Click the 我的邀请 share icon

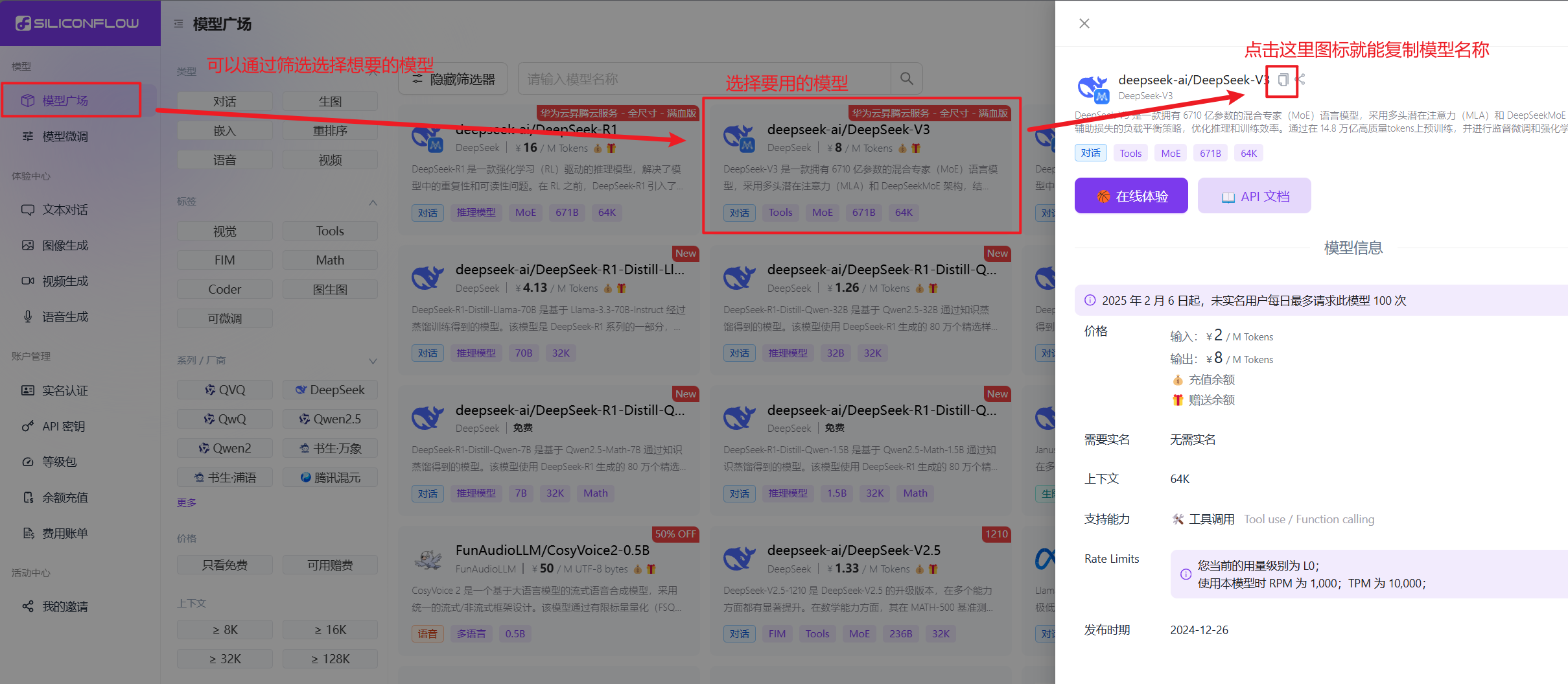(x=28, y=606)
